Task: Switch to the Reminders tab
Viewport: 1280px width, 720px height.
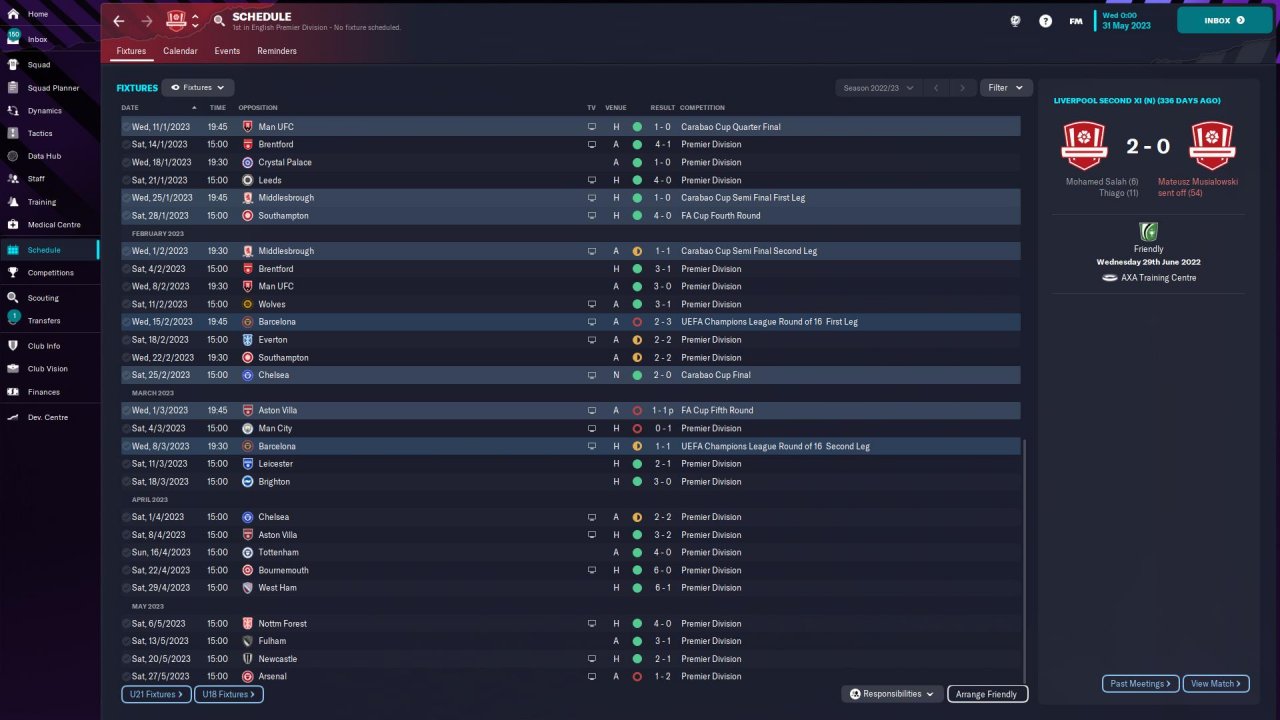Action: click(x=277, y=51)
